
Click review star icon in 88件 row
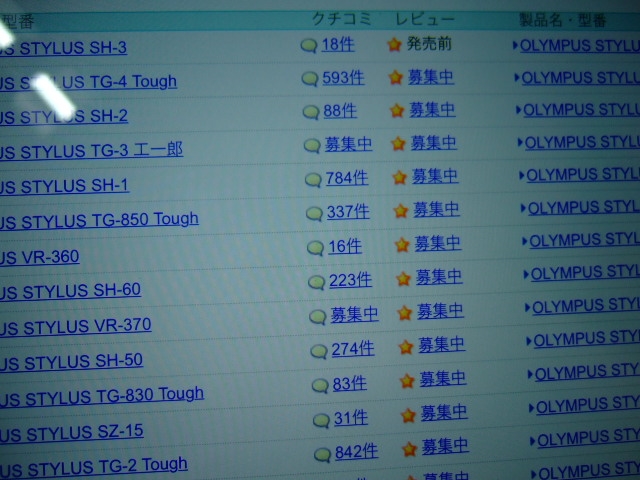(397, 110)
